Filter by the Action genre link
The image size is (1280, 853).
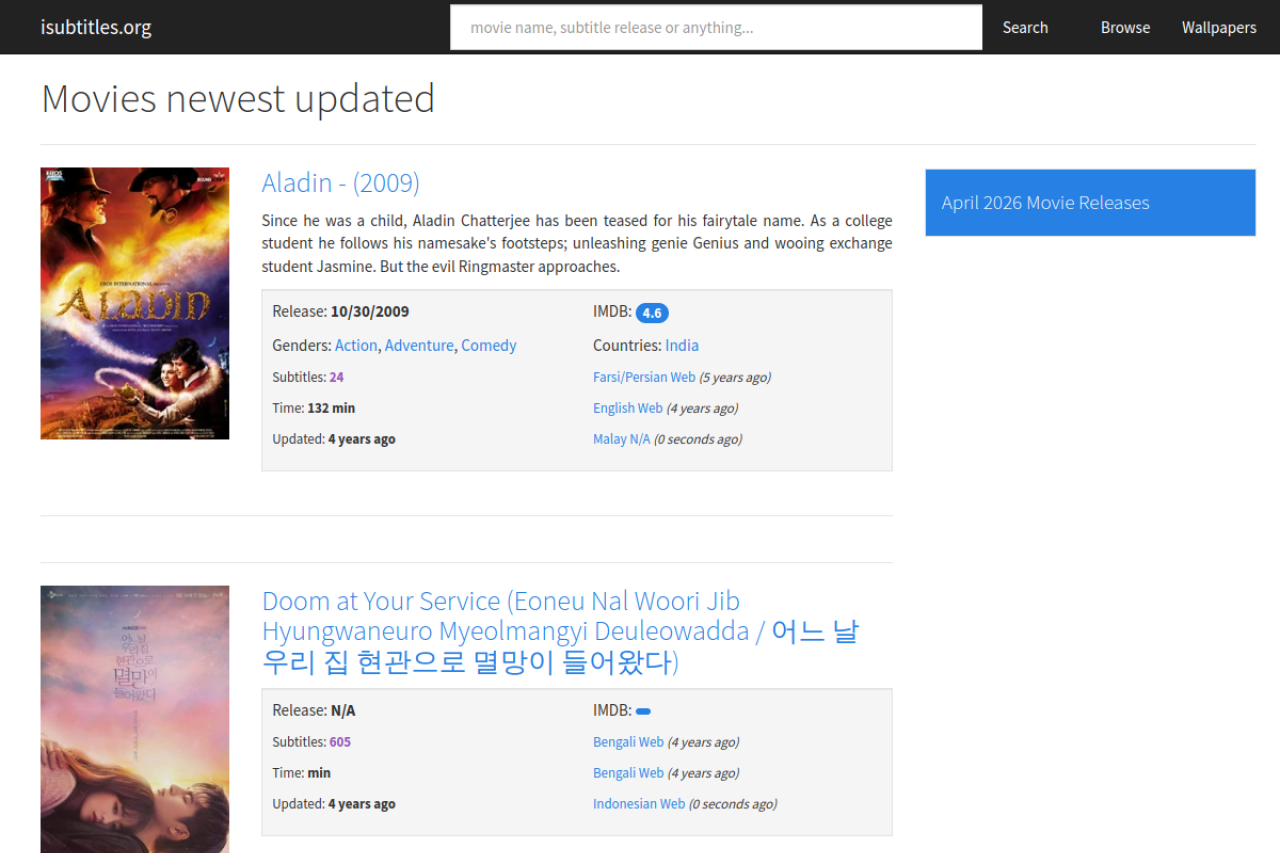click(x=356, y=345)
